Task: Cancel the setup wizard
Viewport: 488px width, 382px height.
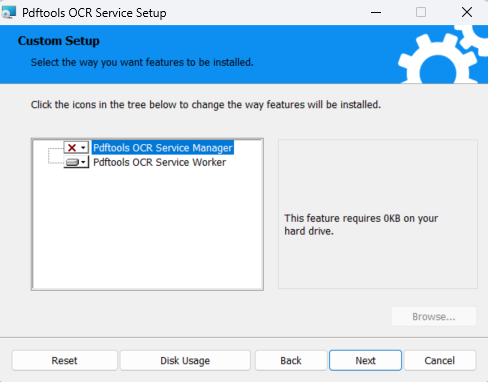Action: pyautogui.click(x=440, y=360)
